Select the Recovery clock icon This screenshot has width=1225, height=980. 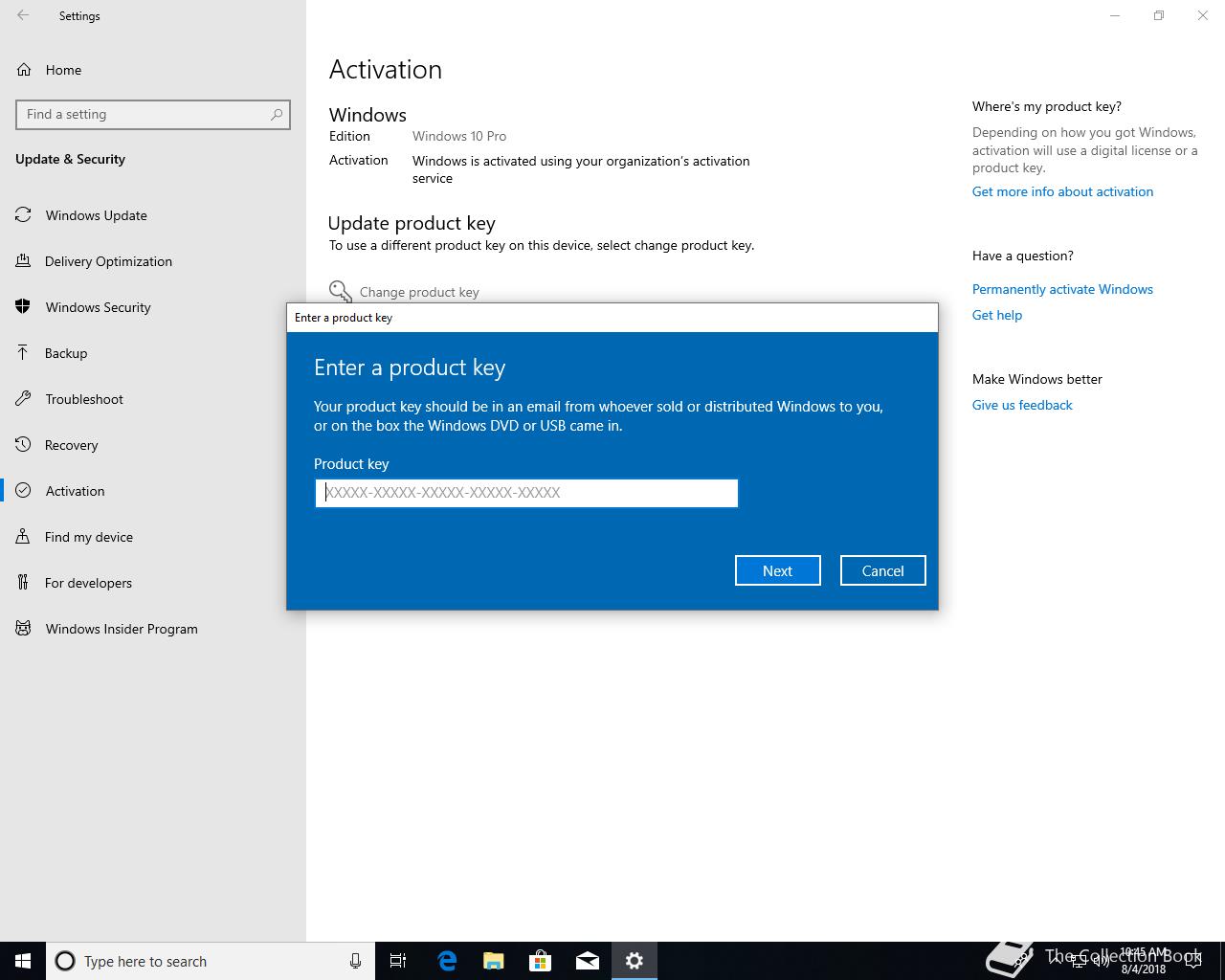(23, 445)
